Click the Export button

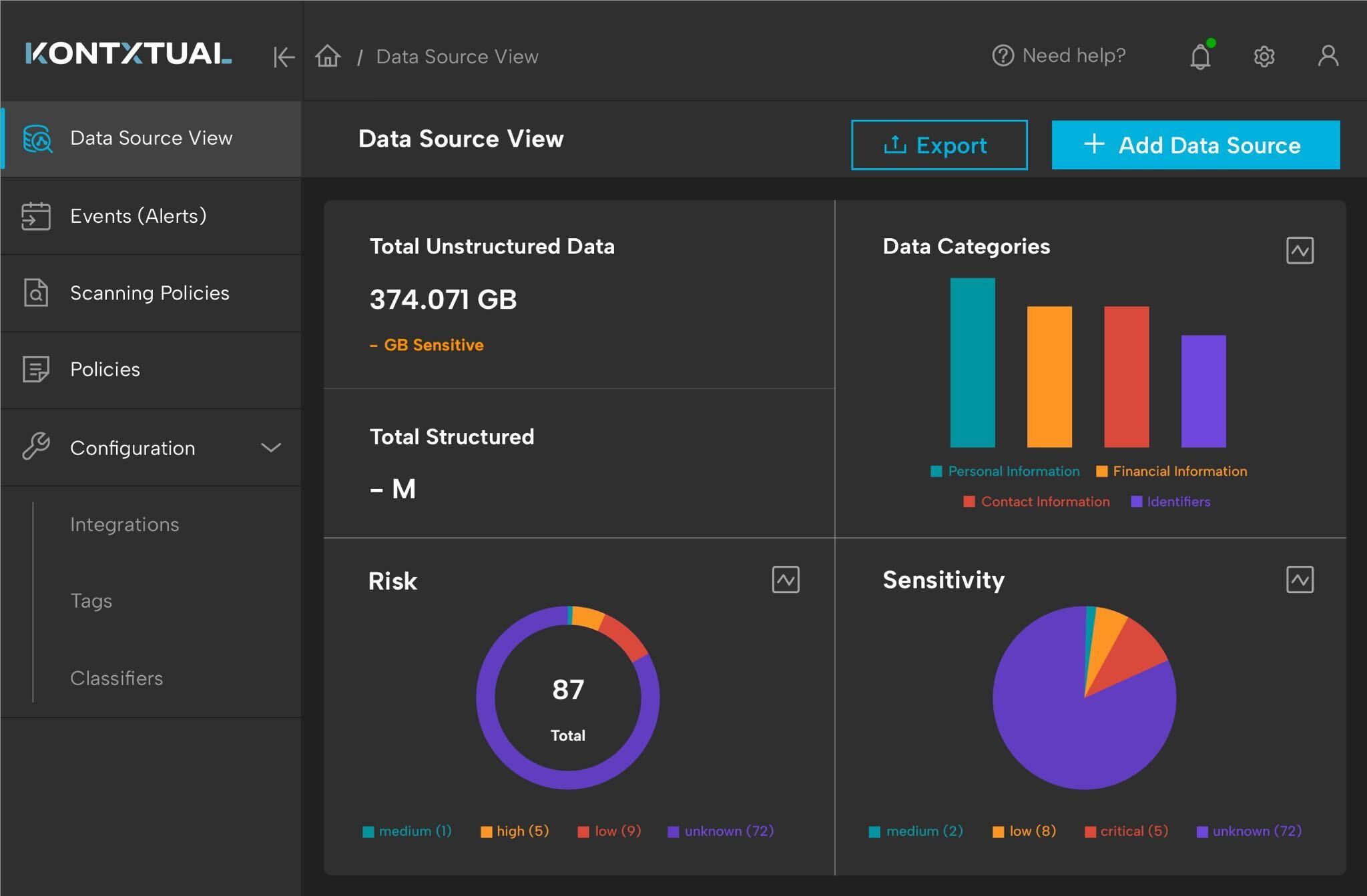tap(938, 145)
